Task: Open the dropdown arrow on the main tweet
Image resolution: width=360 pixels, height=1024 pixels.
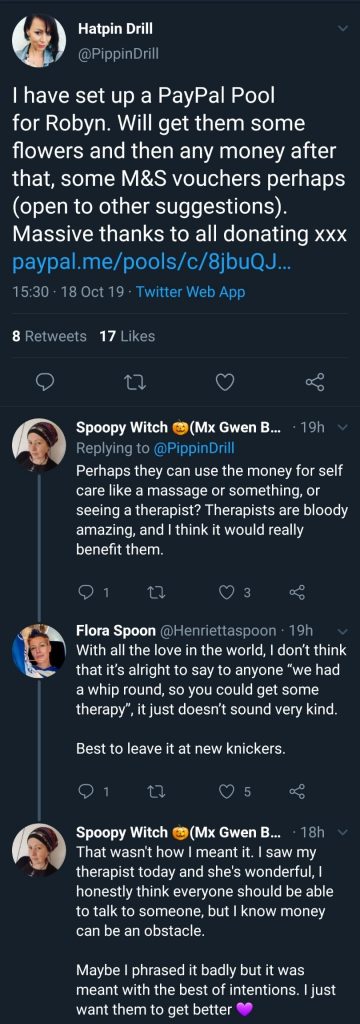Action: point(342,29)
